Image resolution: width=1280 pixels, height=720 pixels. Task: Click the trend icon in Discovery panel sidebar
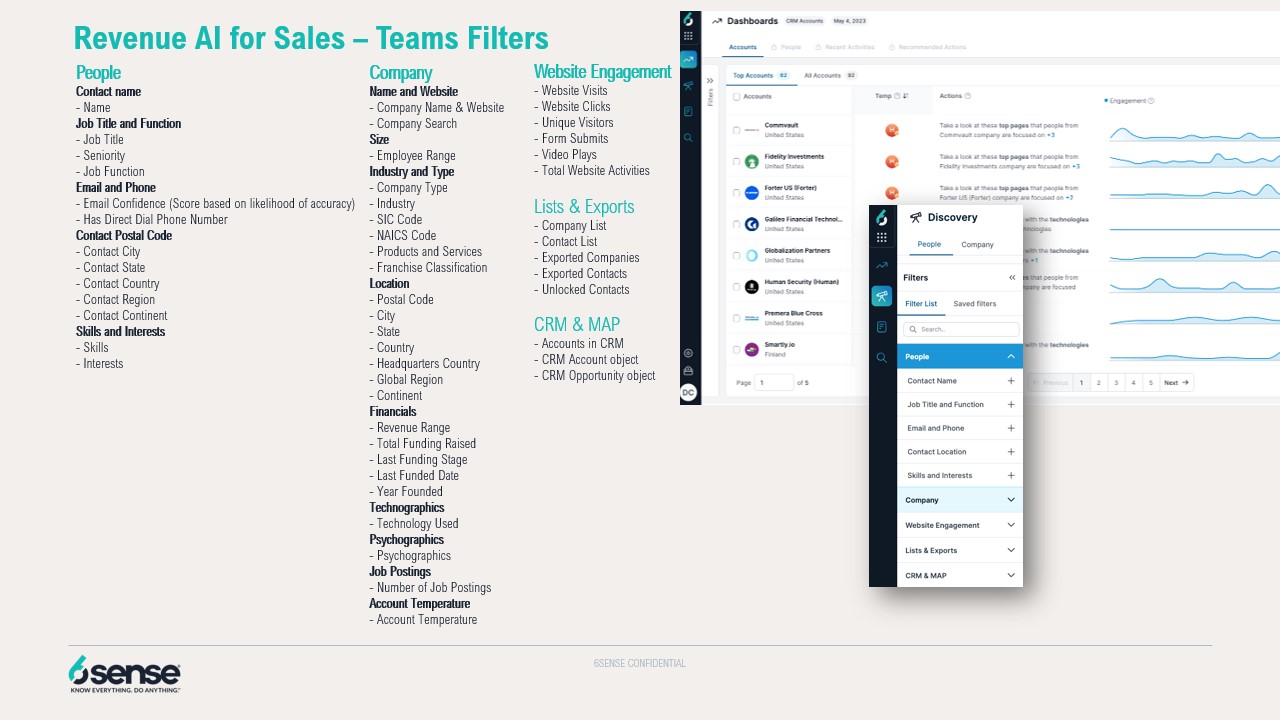(x=881, y=266)
